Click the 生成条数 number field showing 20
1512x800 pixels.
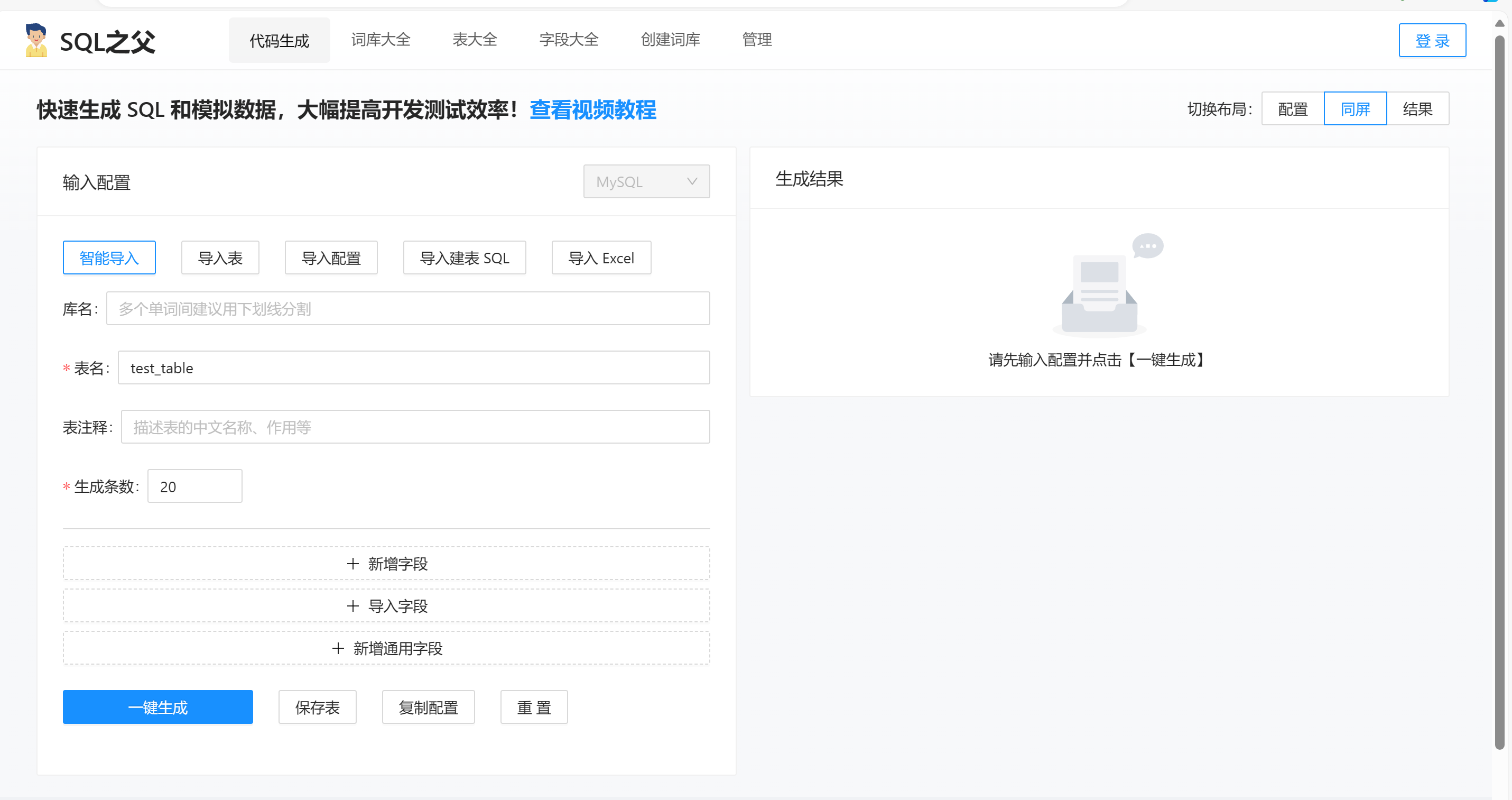click(x=195, y=486)
